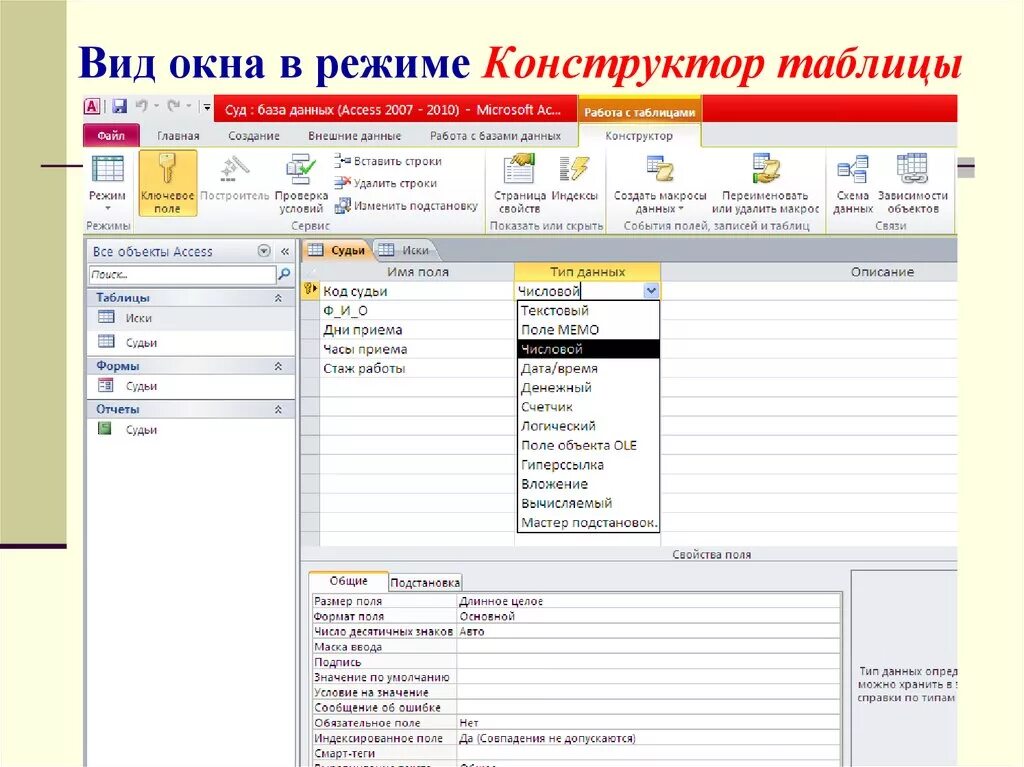Image resolution: width=1024 pixels, height=767 pixels.
Task: Select the Ф_И_О field name cell
Action: [417, 311]
